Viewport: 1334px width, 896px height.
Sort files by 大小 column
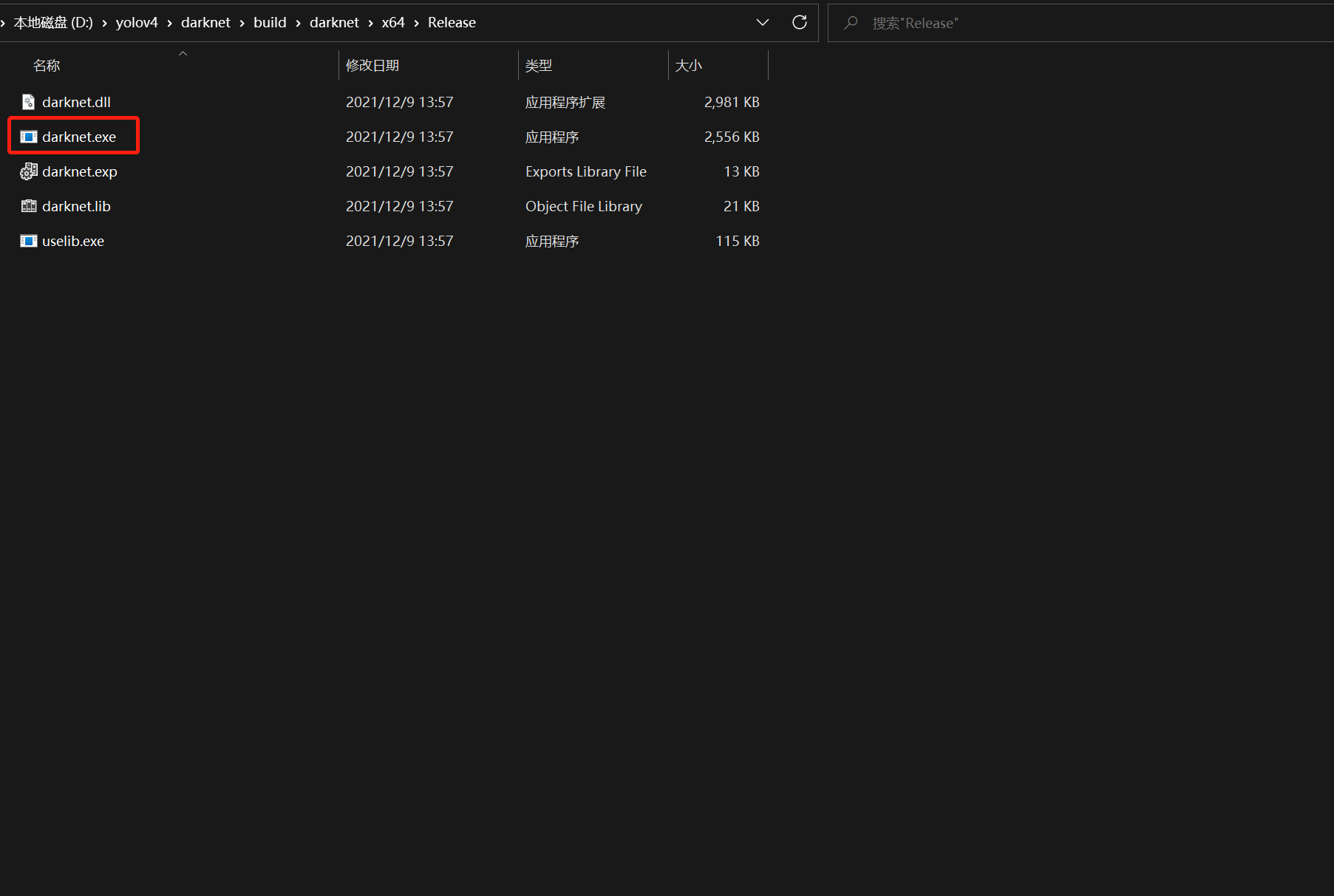tap(689, 65)
